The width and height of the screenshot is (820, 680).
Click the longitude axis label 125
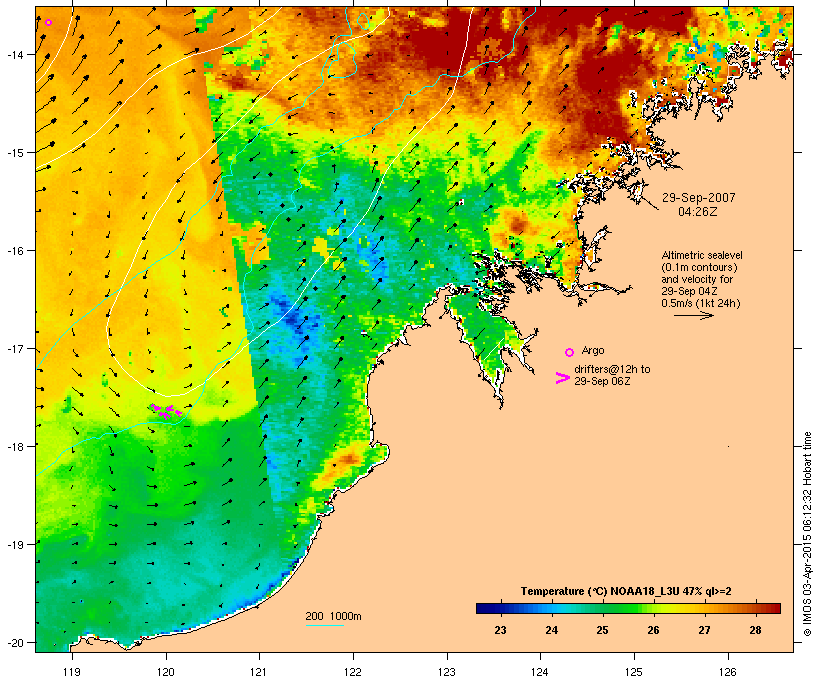634,672
